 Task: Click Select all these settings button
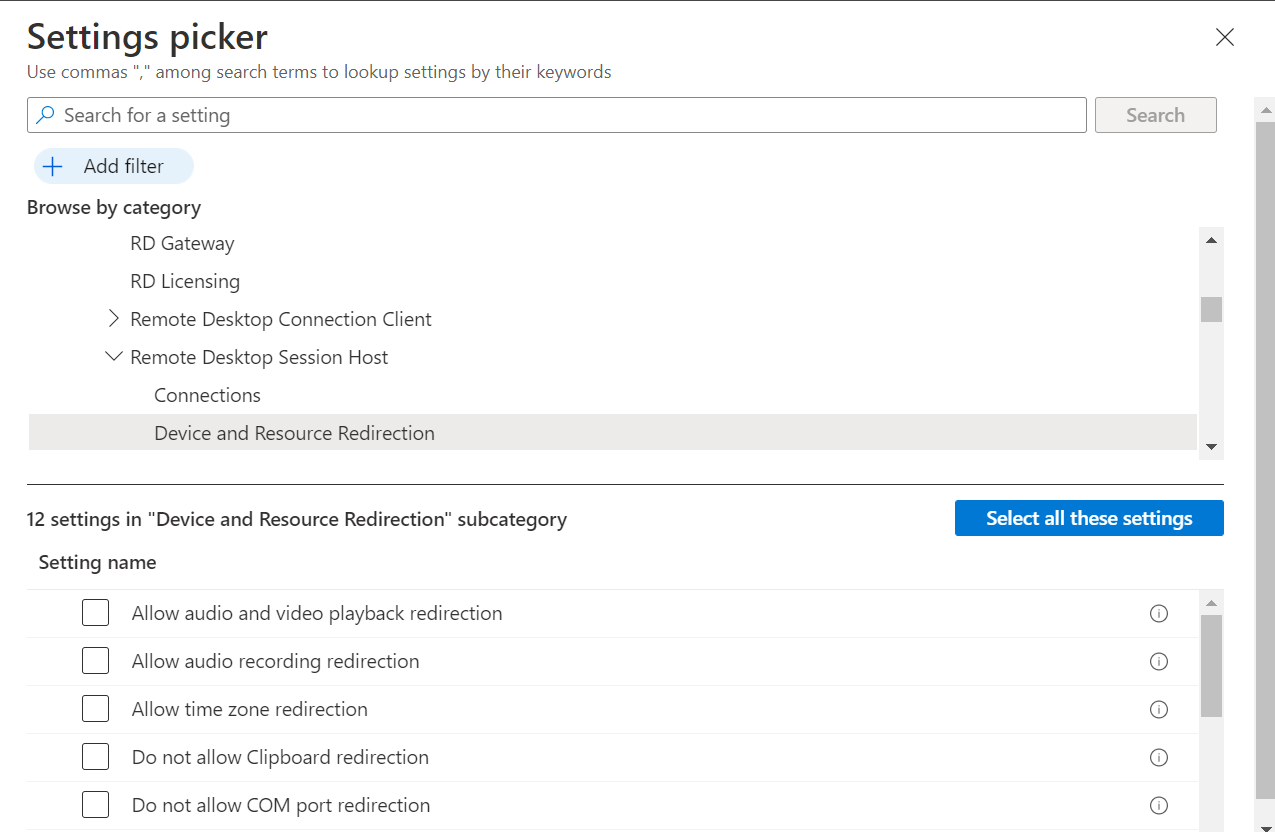tap(1089, 518)
